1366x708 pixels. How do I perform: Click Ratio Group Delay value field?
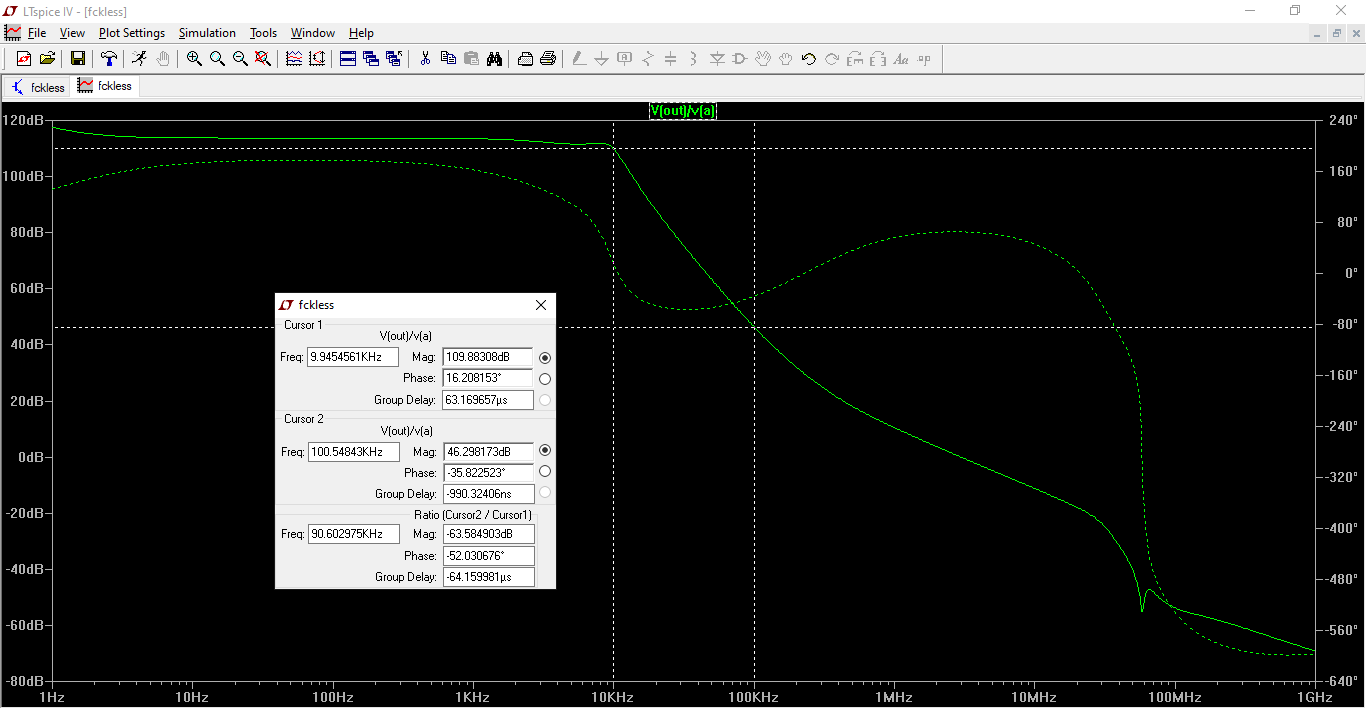pos(487,577)
